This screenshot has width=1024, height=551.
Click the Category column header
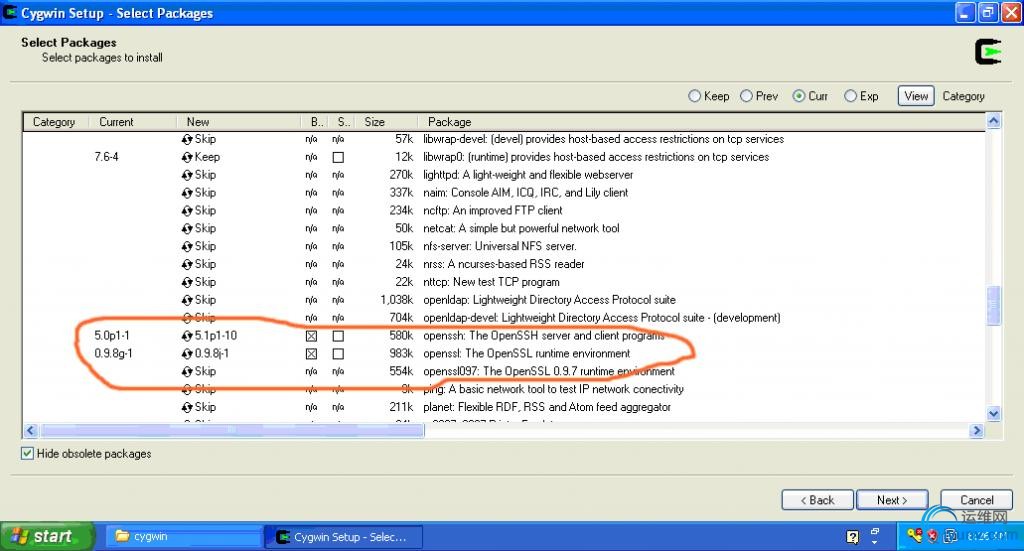pyautogui.click(x=57, y=122)
